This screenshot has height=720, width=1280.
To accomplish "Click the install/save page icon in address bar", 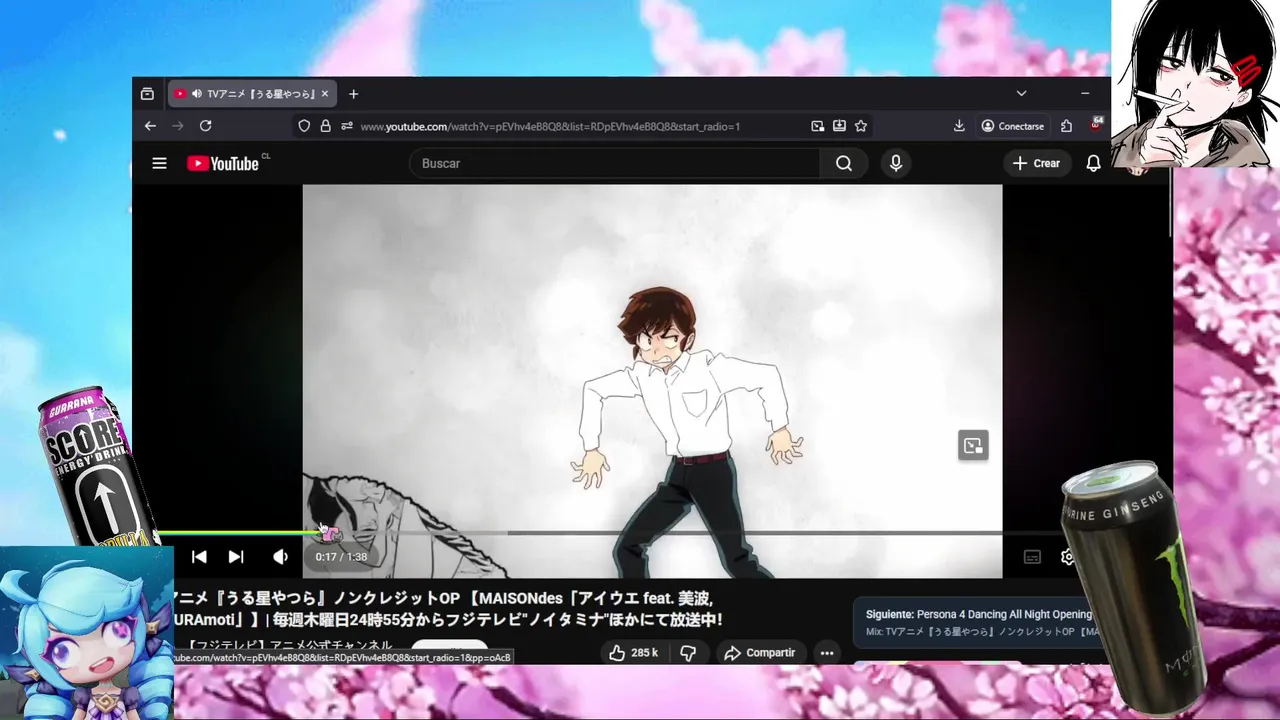I will pos(839,126).
